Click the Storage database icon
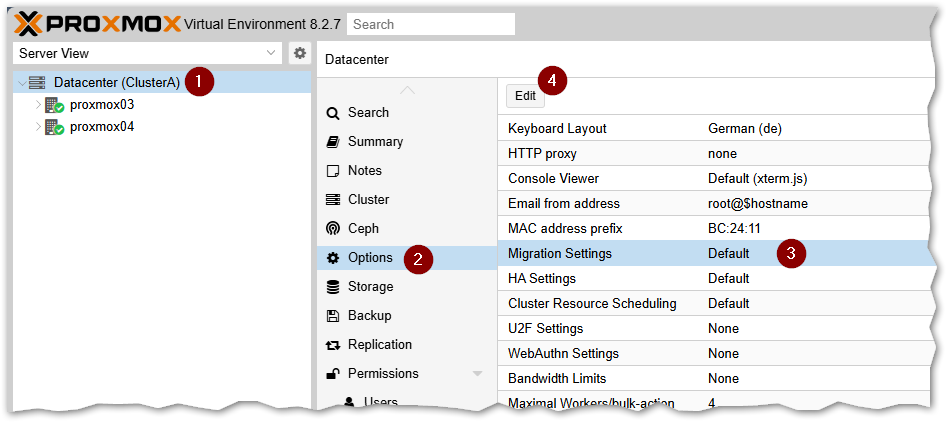The image size is (949, 423). [333, 287]
